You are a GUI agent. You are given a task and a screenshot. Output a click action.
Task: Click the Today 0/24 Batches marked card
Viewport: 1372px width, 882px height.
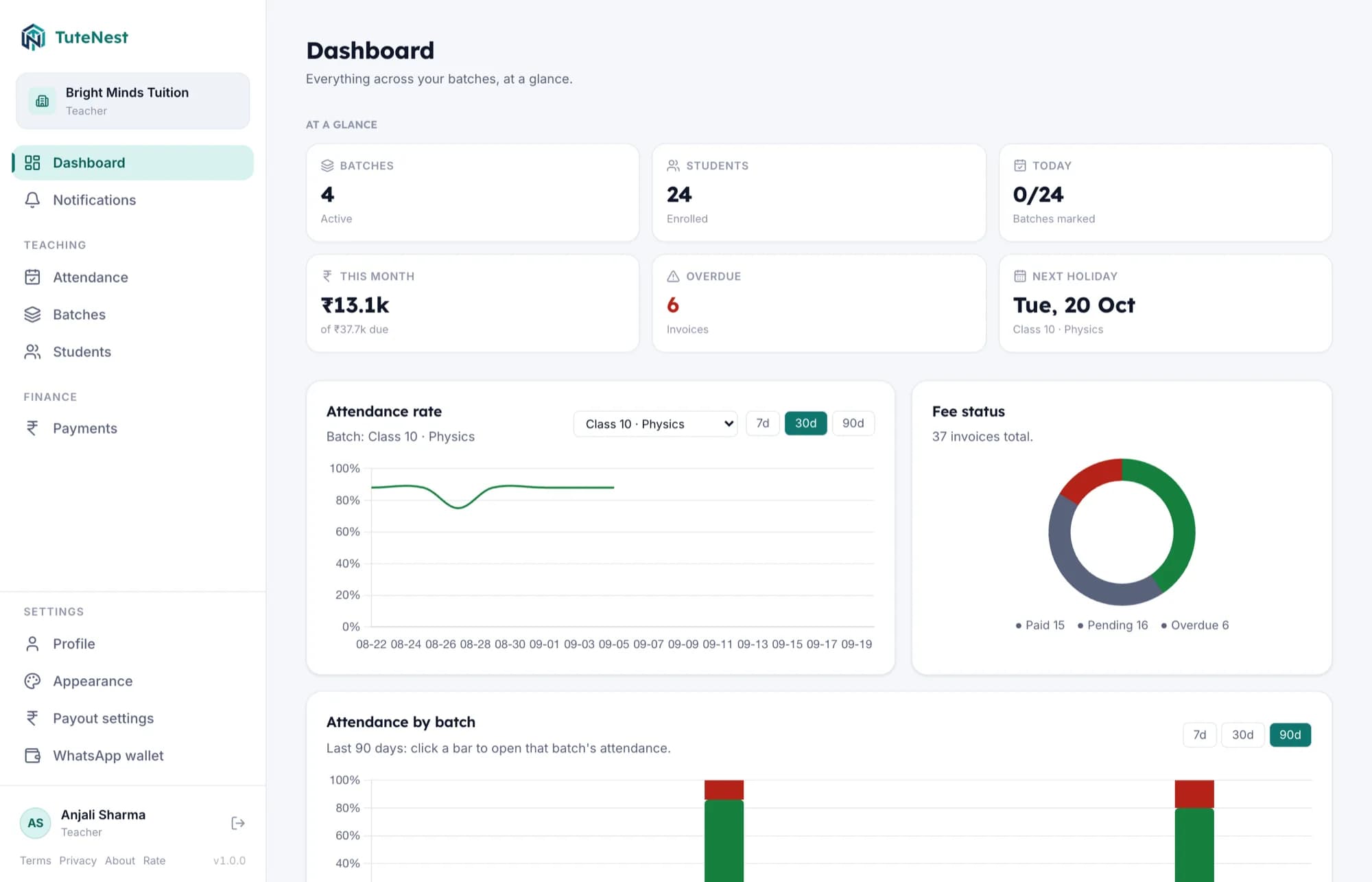pos(1166,192)
